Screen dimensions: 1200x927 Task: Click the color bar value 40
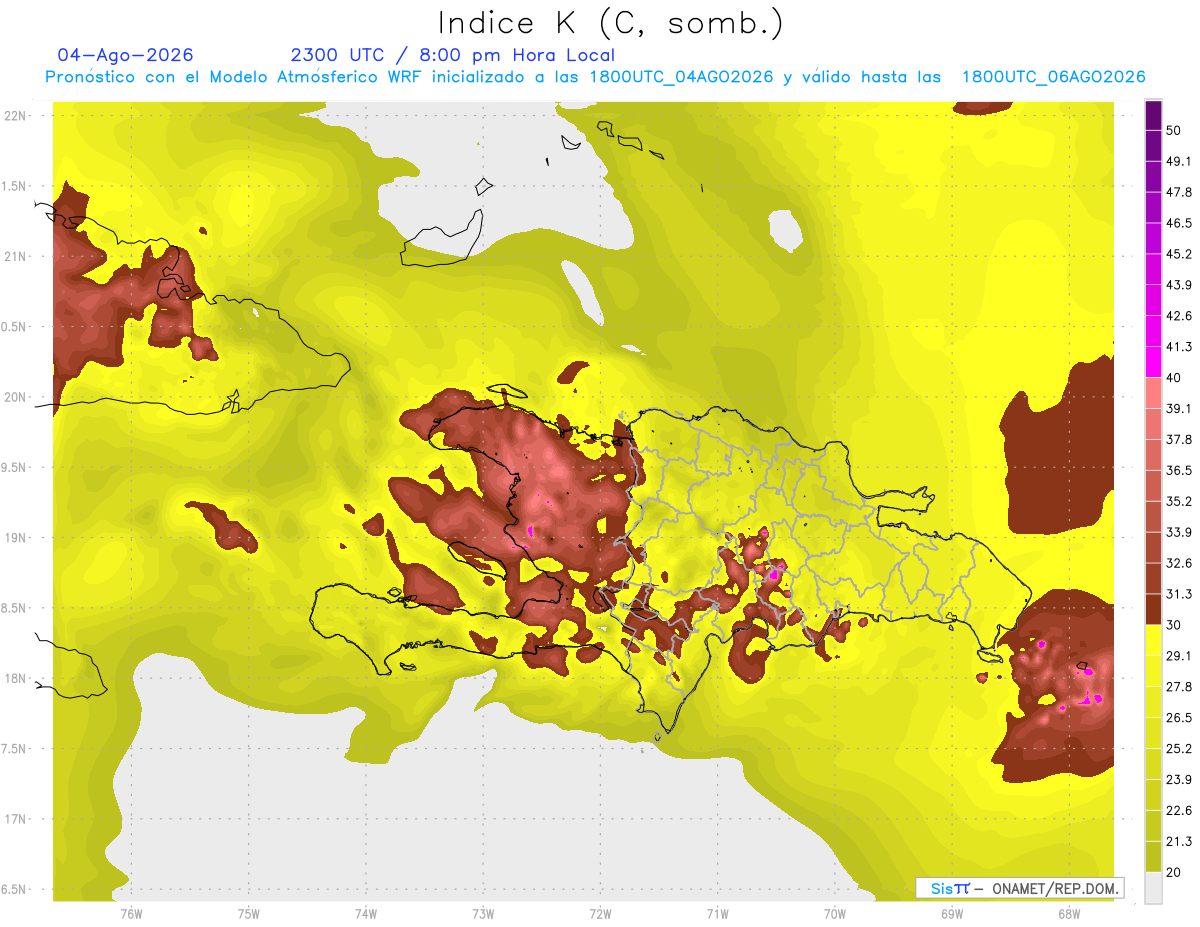1175,378
